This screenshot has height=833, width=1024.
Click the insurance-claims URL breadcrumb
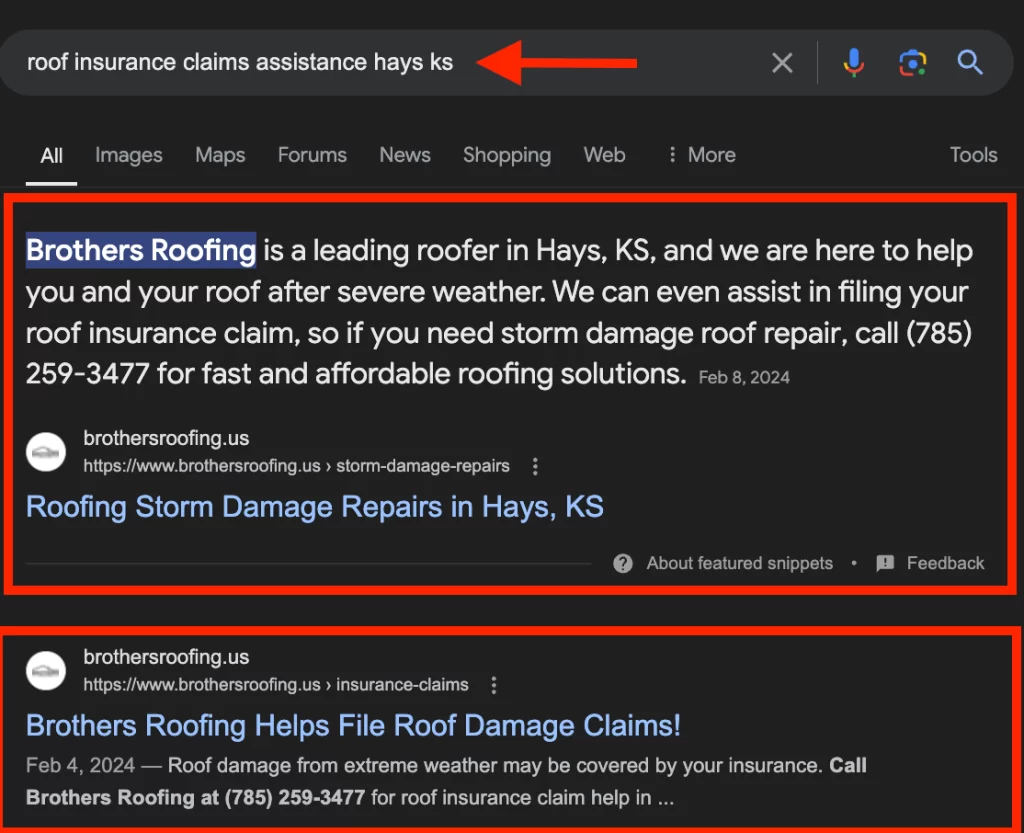coord(276,685)
